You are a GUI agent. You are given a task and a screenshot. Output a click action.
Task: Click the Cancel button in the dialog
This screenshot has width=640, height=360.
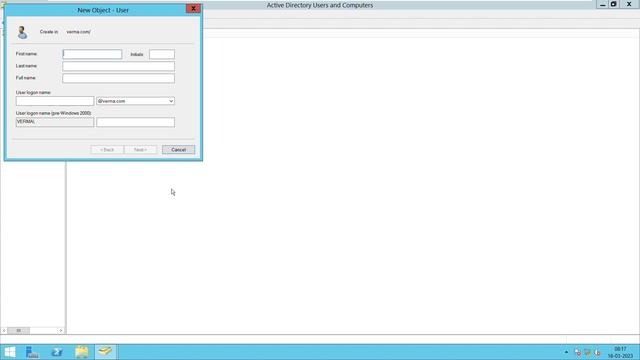tap(178, 150)
